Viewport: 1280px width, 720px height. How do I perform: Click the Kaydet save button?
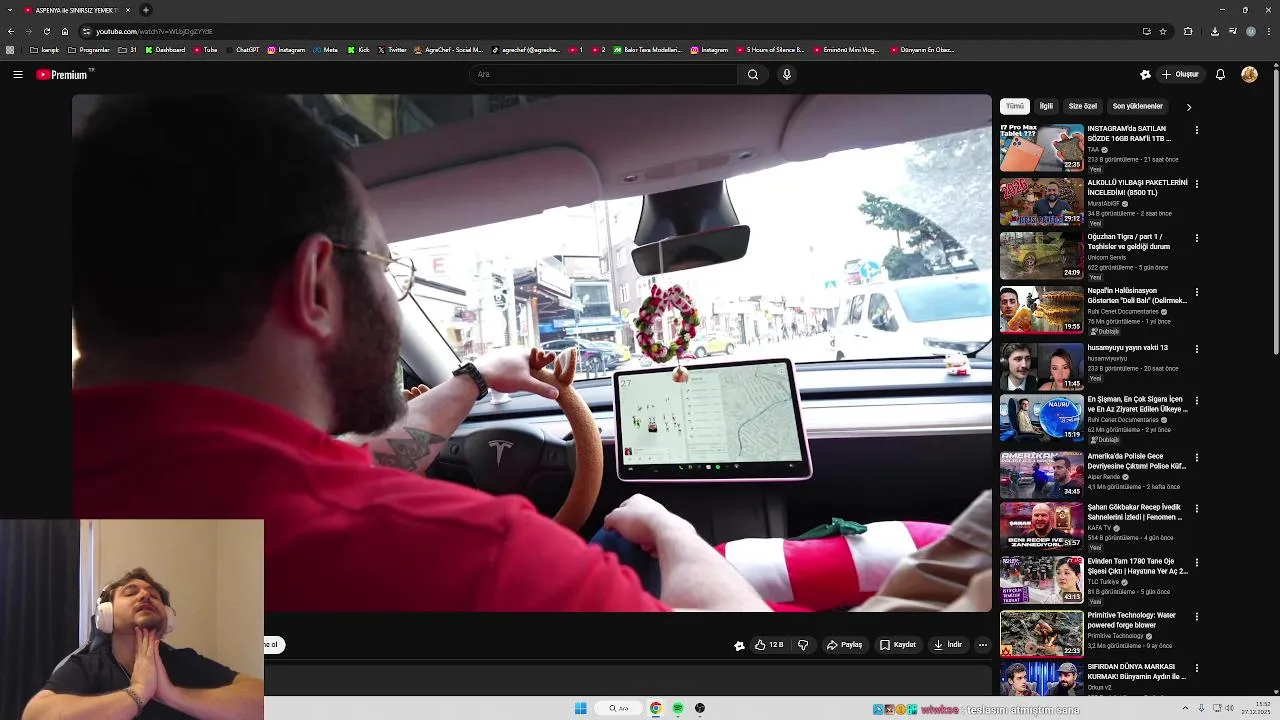897,645
